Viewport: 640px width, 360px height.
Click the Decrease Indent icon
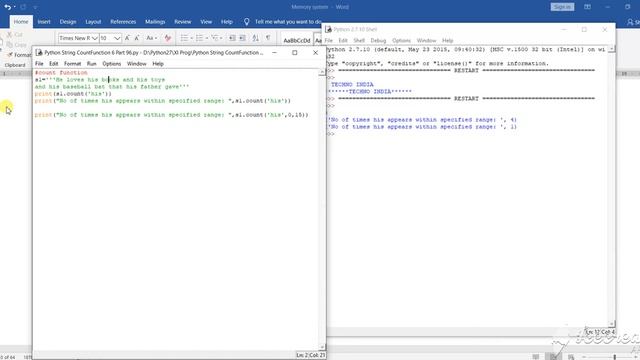click(x=232, y=38)
